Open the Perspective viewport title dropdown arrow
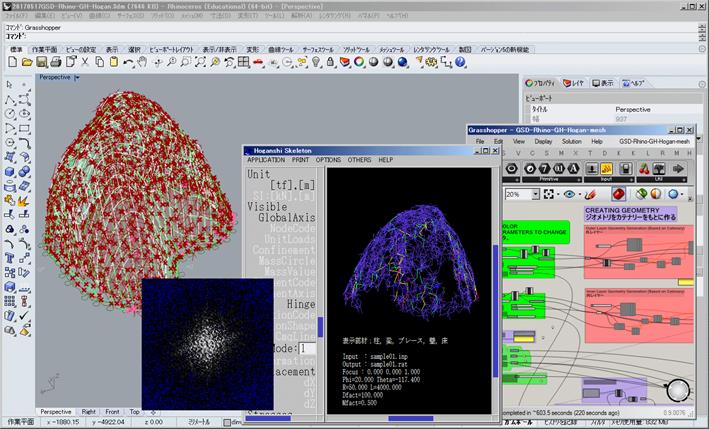709x429 pixels. pyautogui.click(x=77, y=78)
